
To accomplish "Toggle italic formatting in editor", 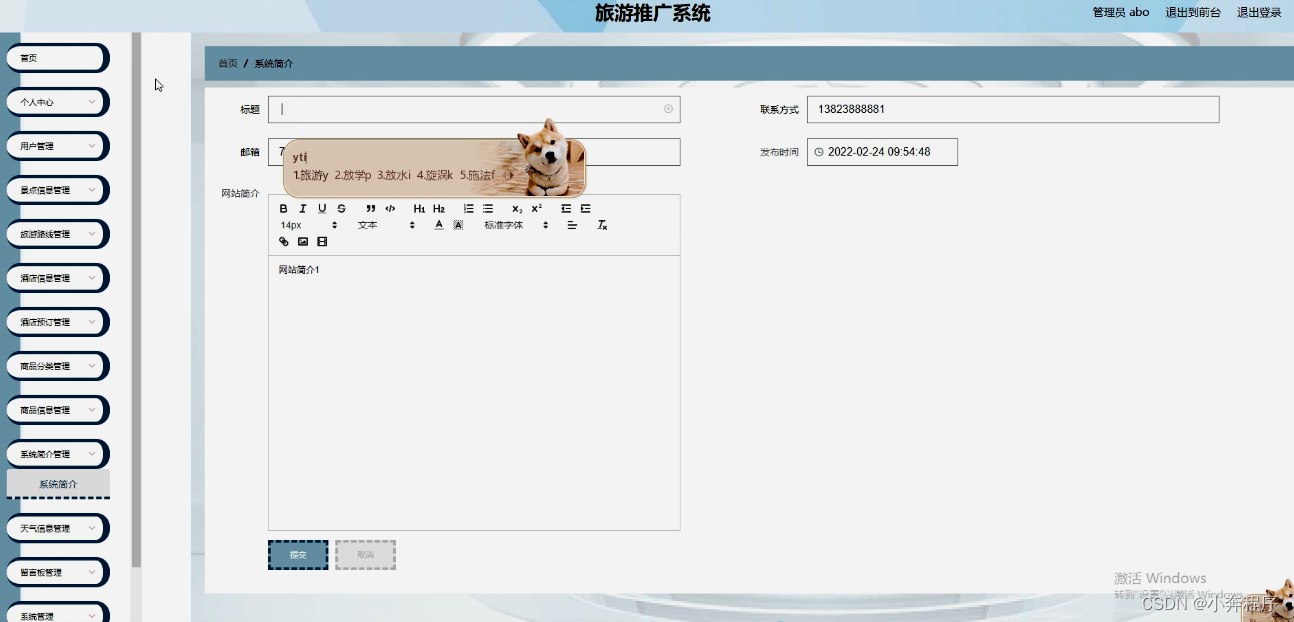I will click(x=303, y=209).
